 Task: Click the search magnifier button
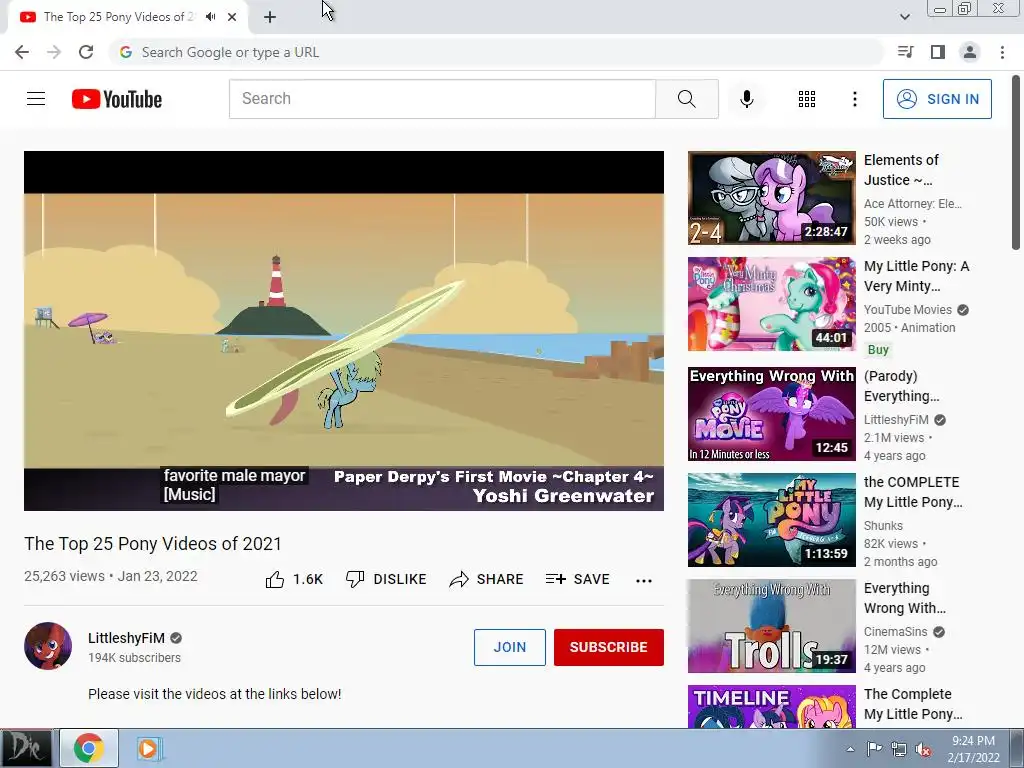[x=686, y=99]
